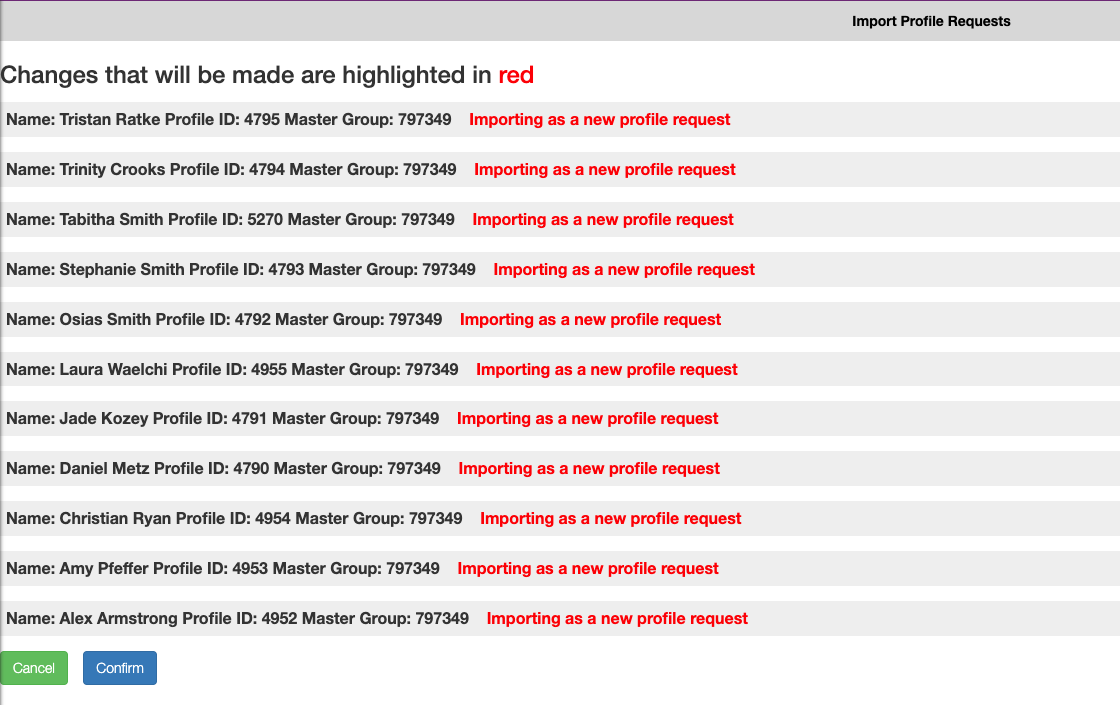Image resolution: width=1120 pixels, height=705 pixels.
Task: Click red import status beside Jade Kozey
Action: [x=587, y=419]
